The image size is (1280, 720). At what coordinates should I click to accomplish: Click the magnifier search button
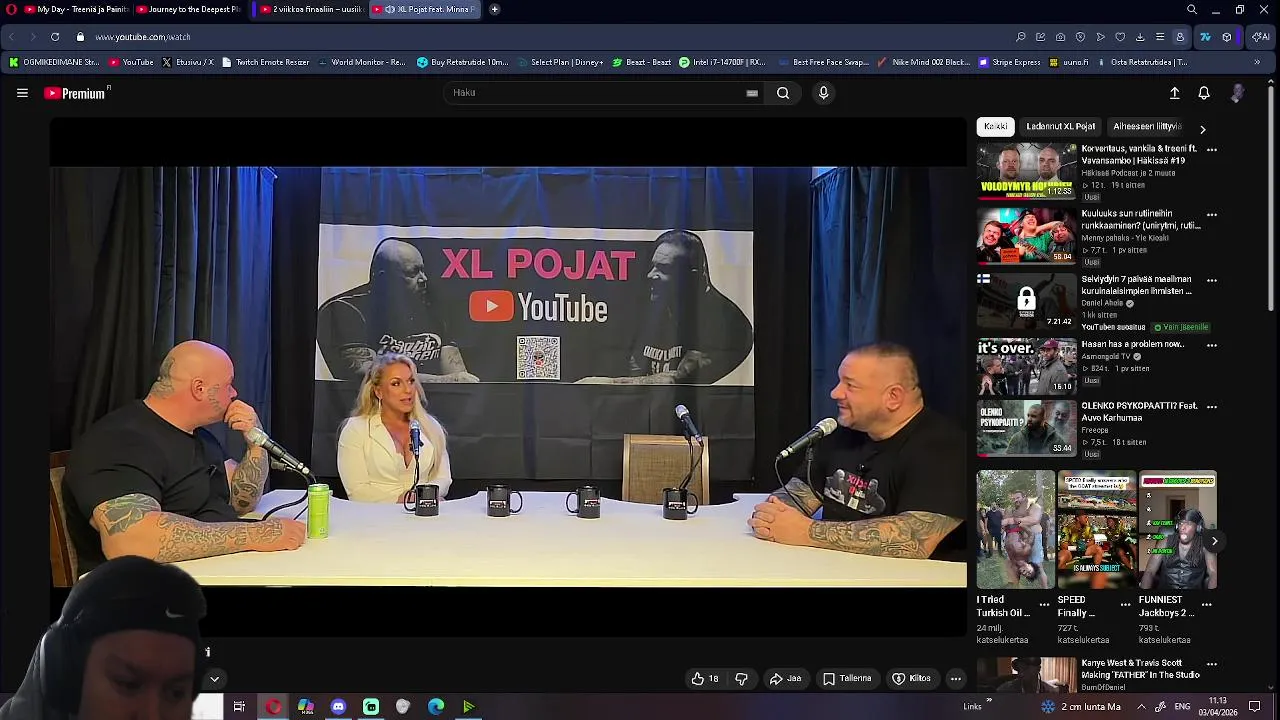click(783, 93)
